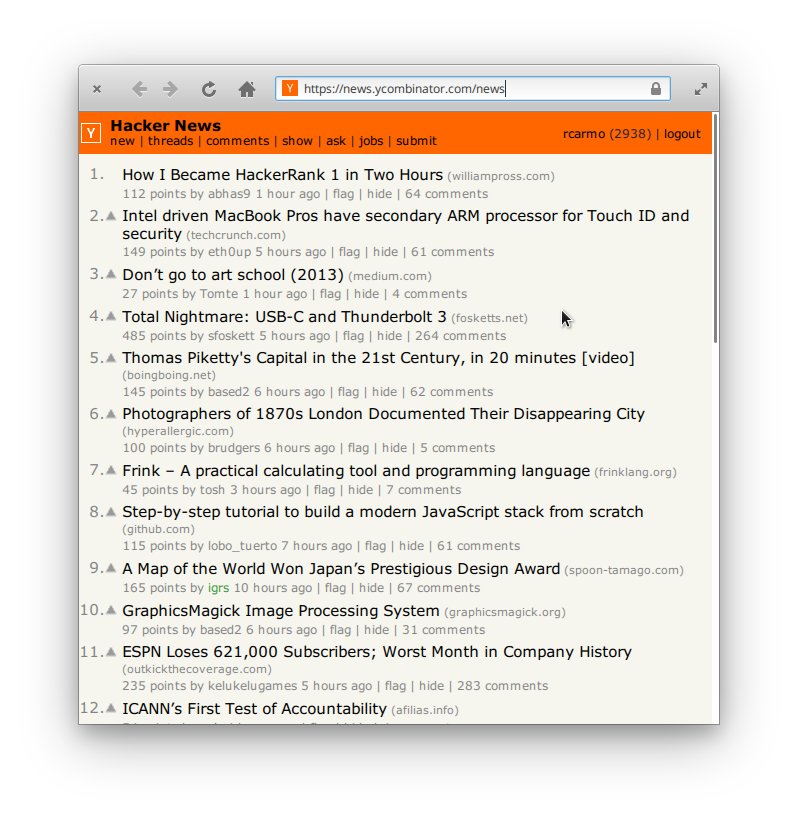The width and height of the screenshot is (798, 817).
Task: Upvote Photographers of 1870s London story
Action: 111,414
